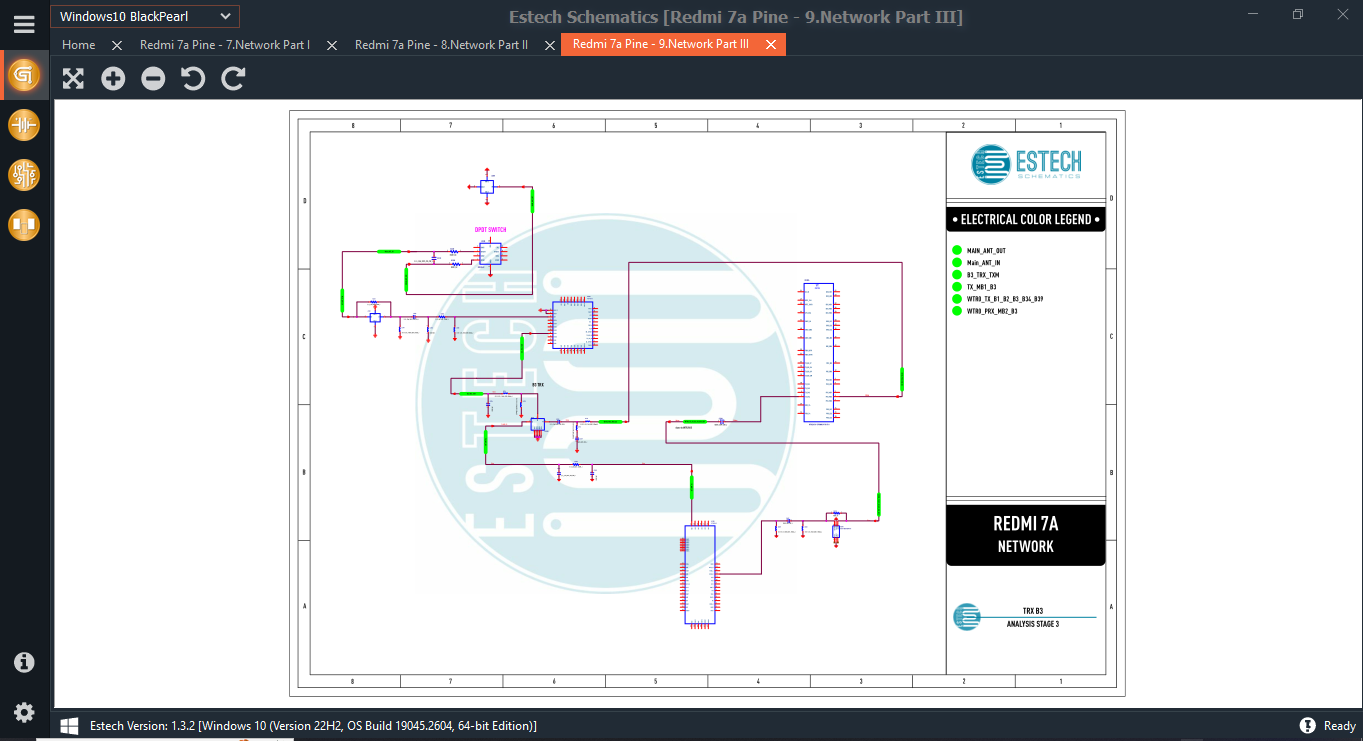Open the capacitor component sidebar icon
1363x741 pixels.
24,125
